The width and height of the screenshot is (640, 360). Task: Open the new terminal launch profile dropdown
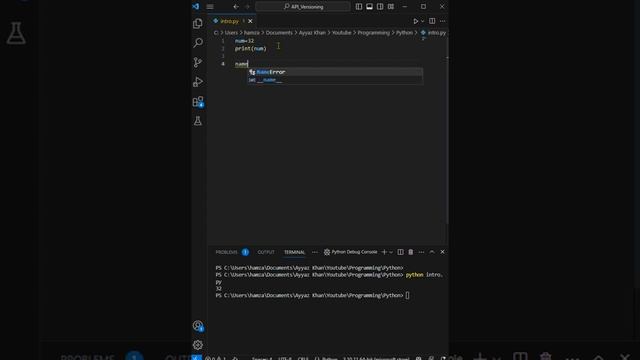pos(391,252)
